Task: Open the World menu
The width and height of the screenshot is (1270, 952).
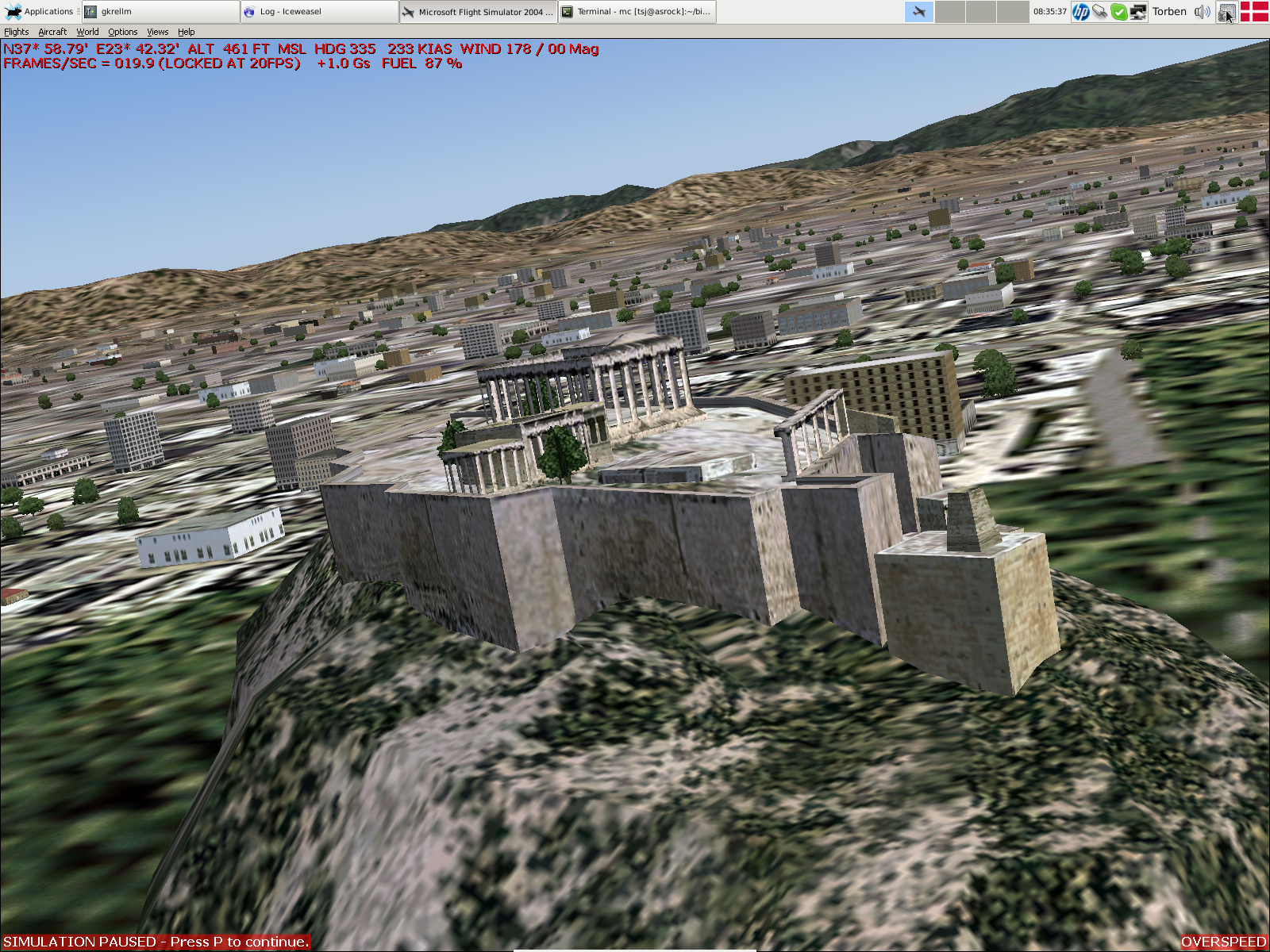Action: pyautogui.click(x=87, y=32)
